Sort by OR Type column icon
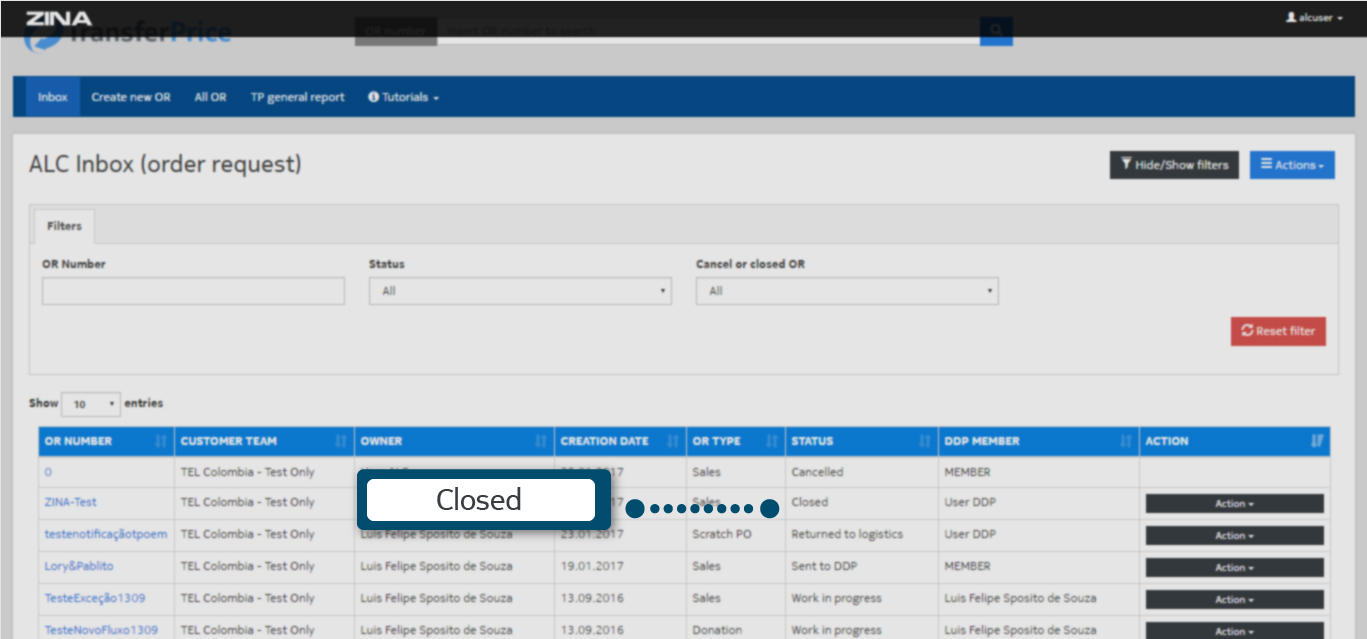The width and height of the screenshot is (1367, 639). pyautogui.click(x=772, y=441)
